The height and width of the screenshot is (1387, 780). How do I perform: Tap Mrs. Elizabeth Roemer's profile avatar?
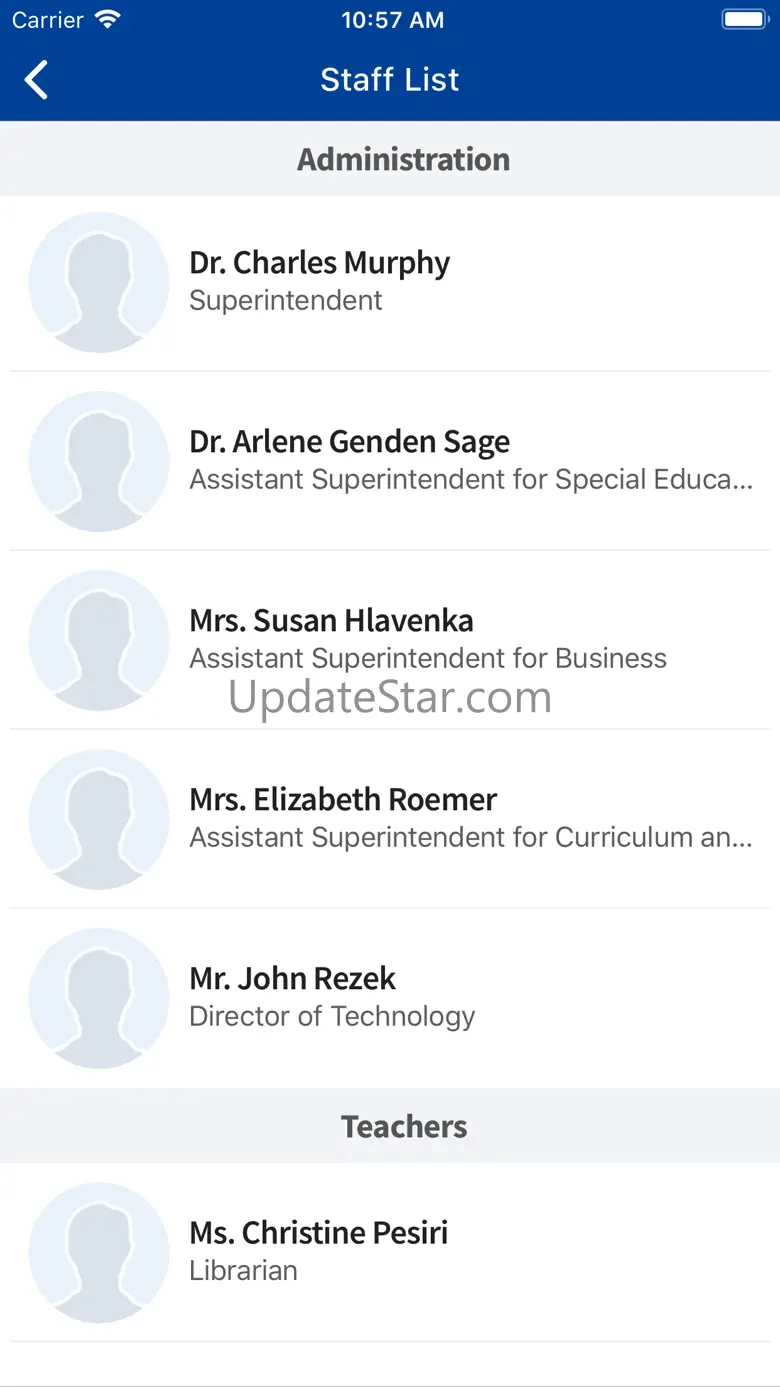[99, 819]
